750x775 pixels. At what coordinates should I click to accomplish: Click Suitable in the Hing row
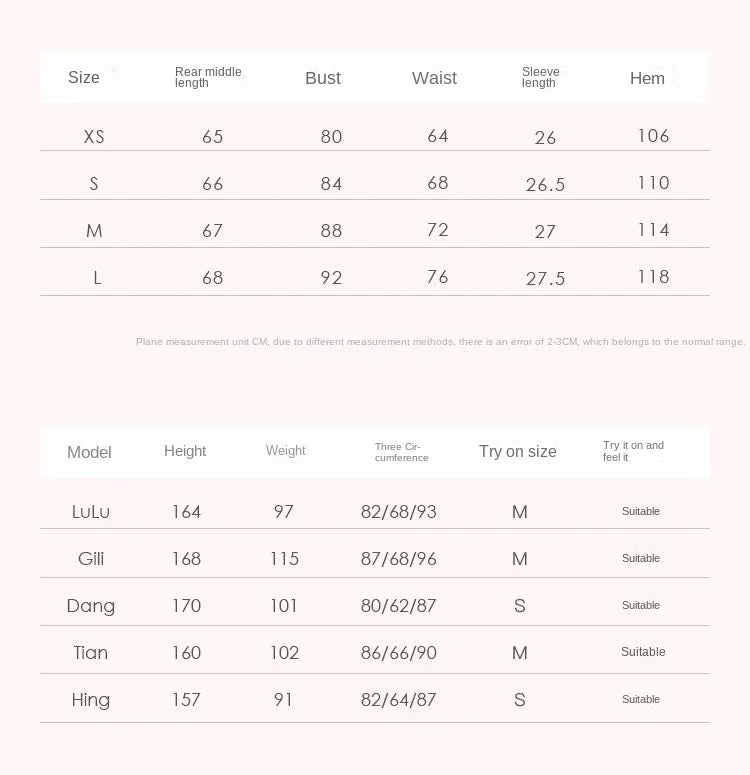[x=641, y=699]
